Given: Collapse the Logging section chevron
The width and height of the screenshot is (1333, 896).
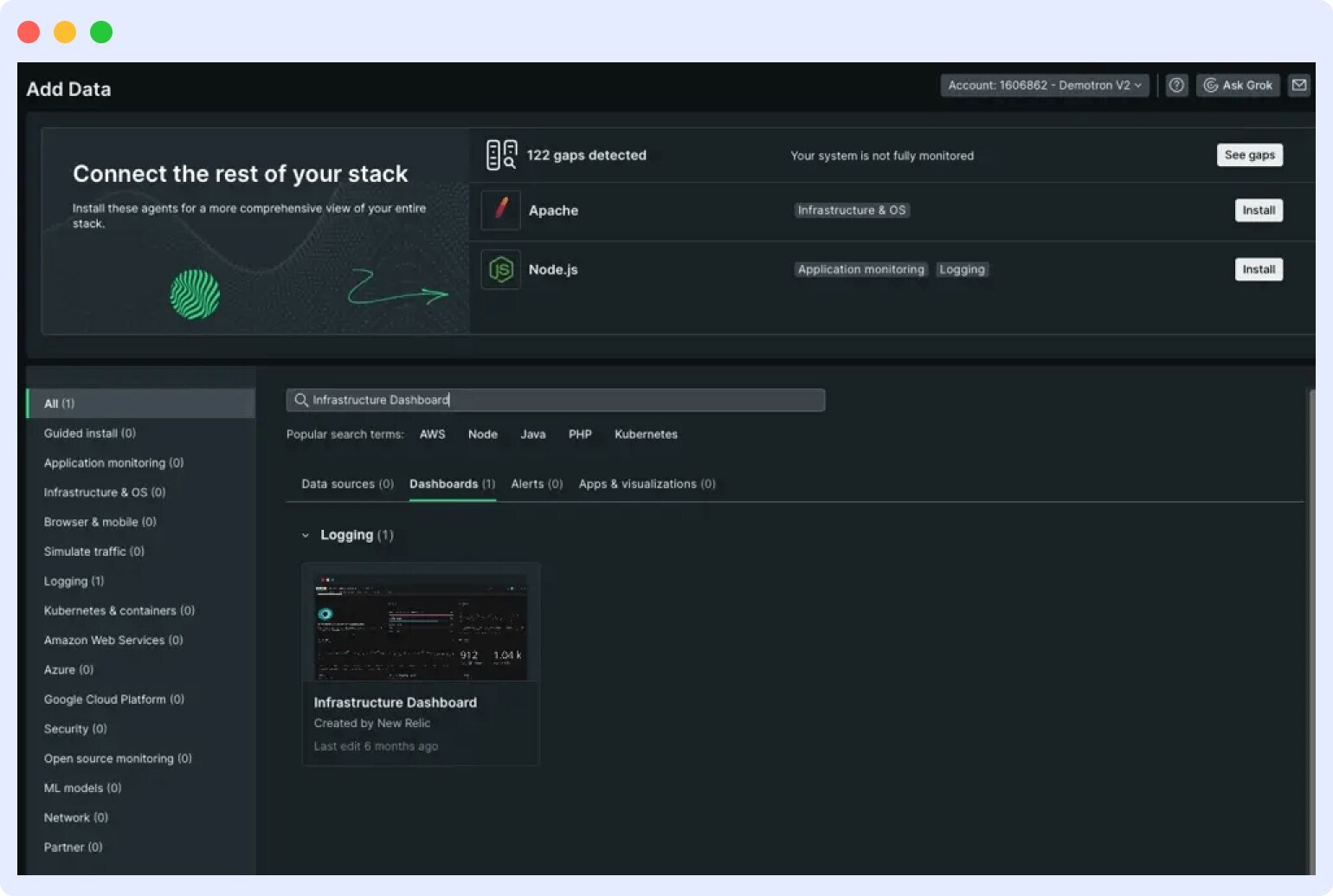Looking at the screenshot, I should [x=306, y=535].
